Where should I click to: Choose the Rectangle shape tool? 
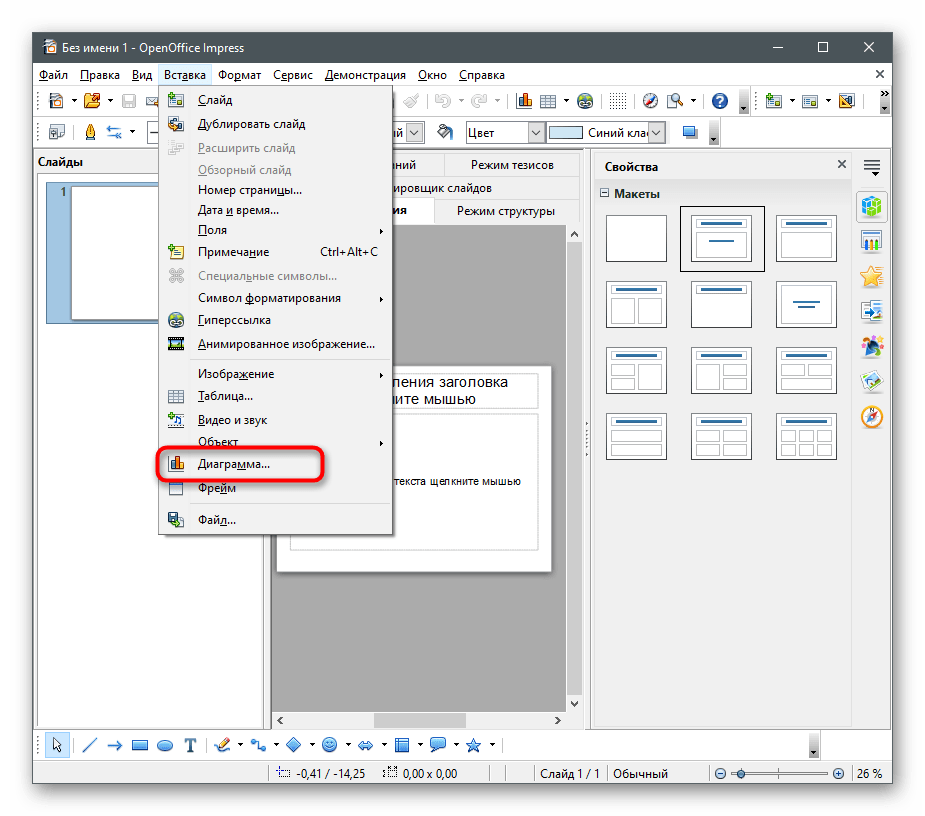(x=140, y=745)
